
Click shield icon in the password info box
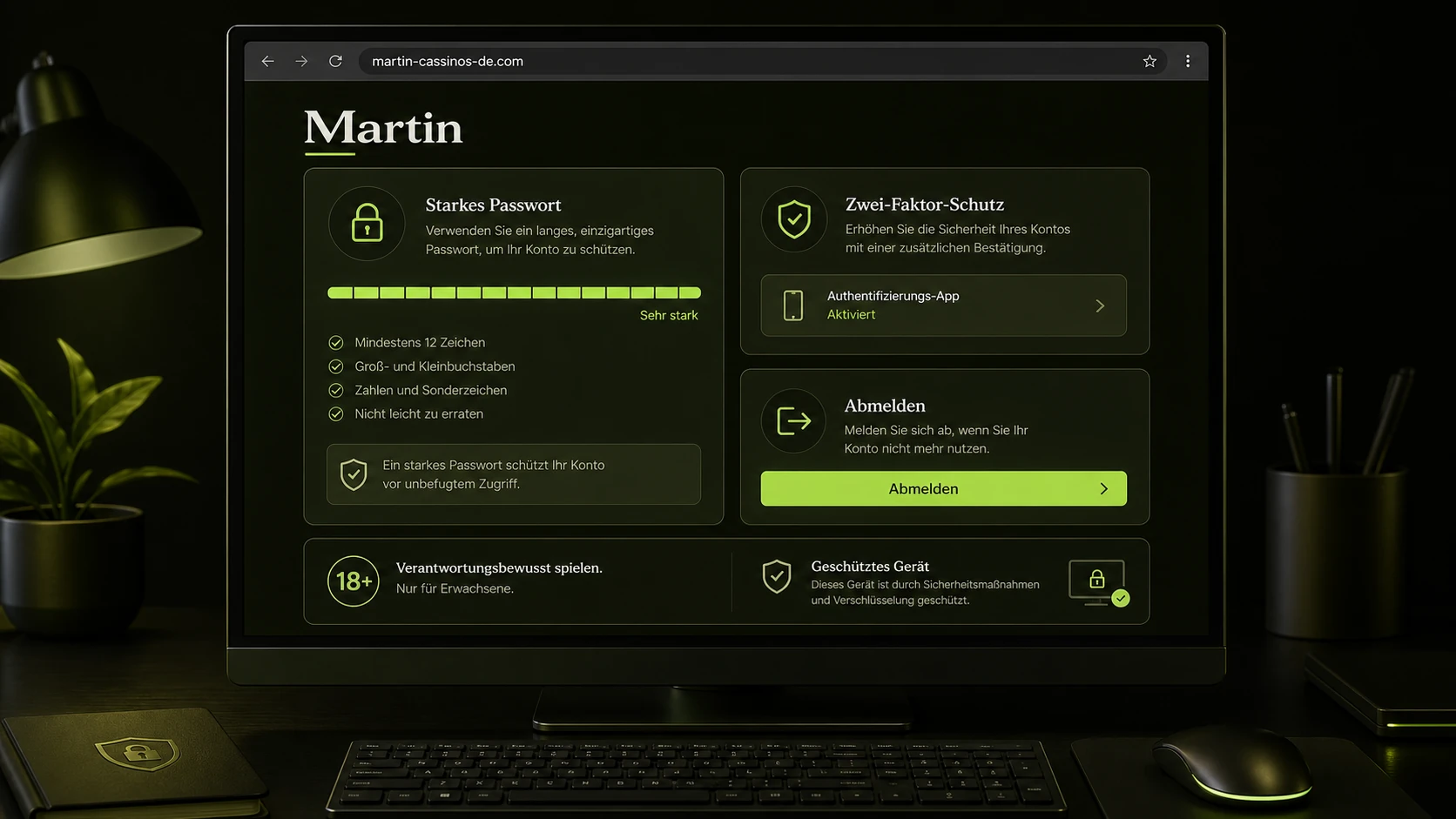(354, 474)
